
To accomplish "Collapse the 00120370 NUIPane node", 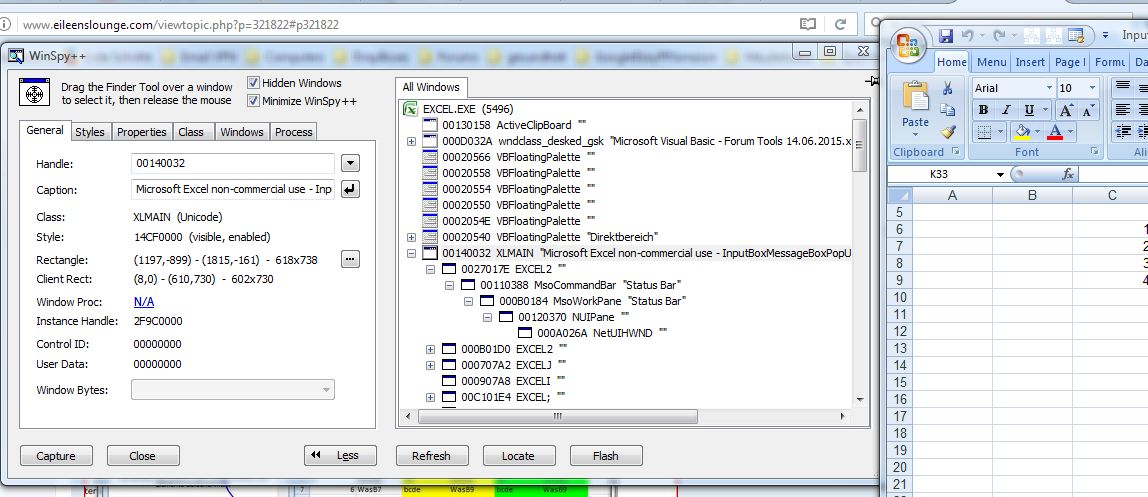I will pos(488,317).
